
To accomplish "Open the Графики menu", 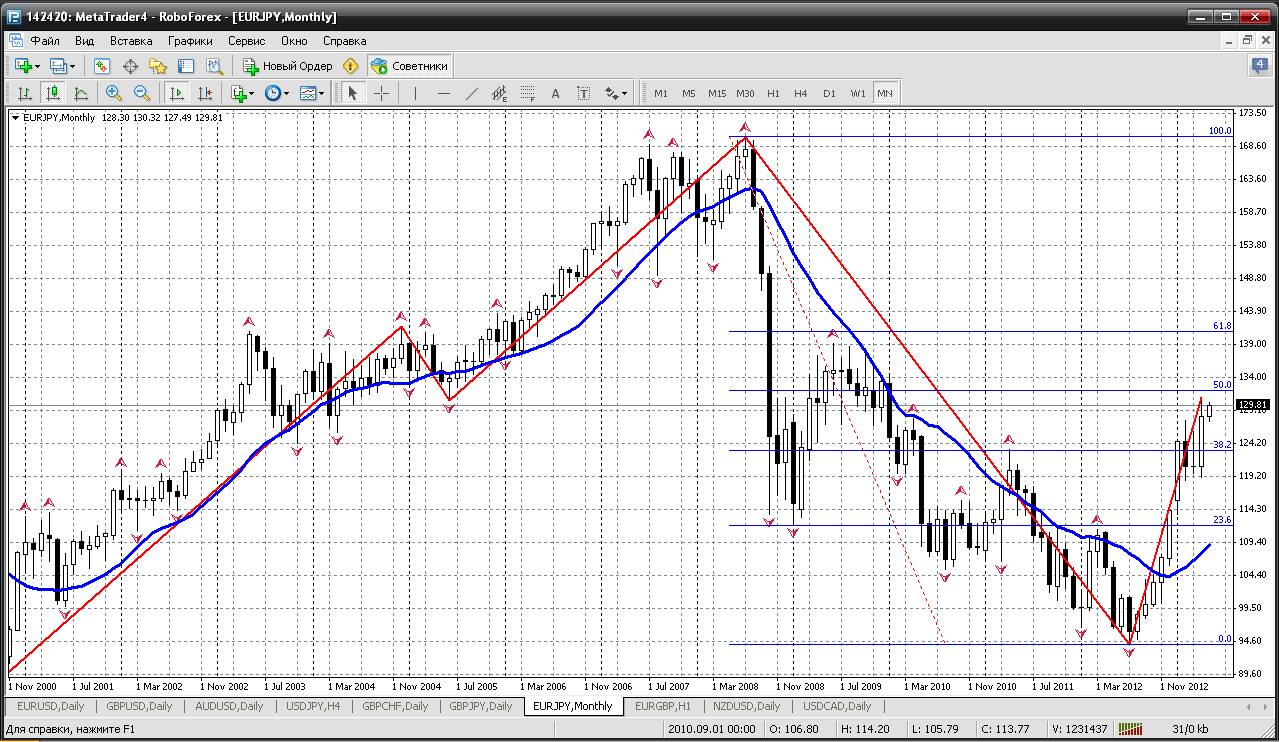I will tap(190, 41).
